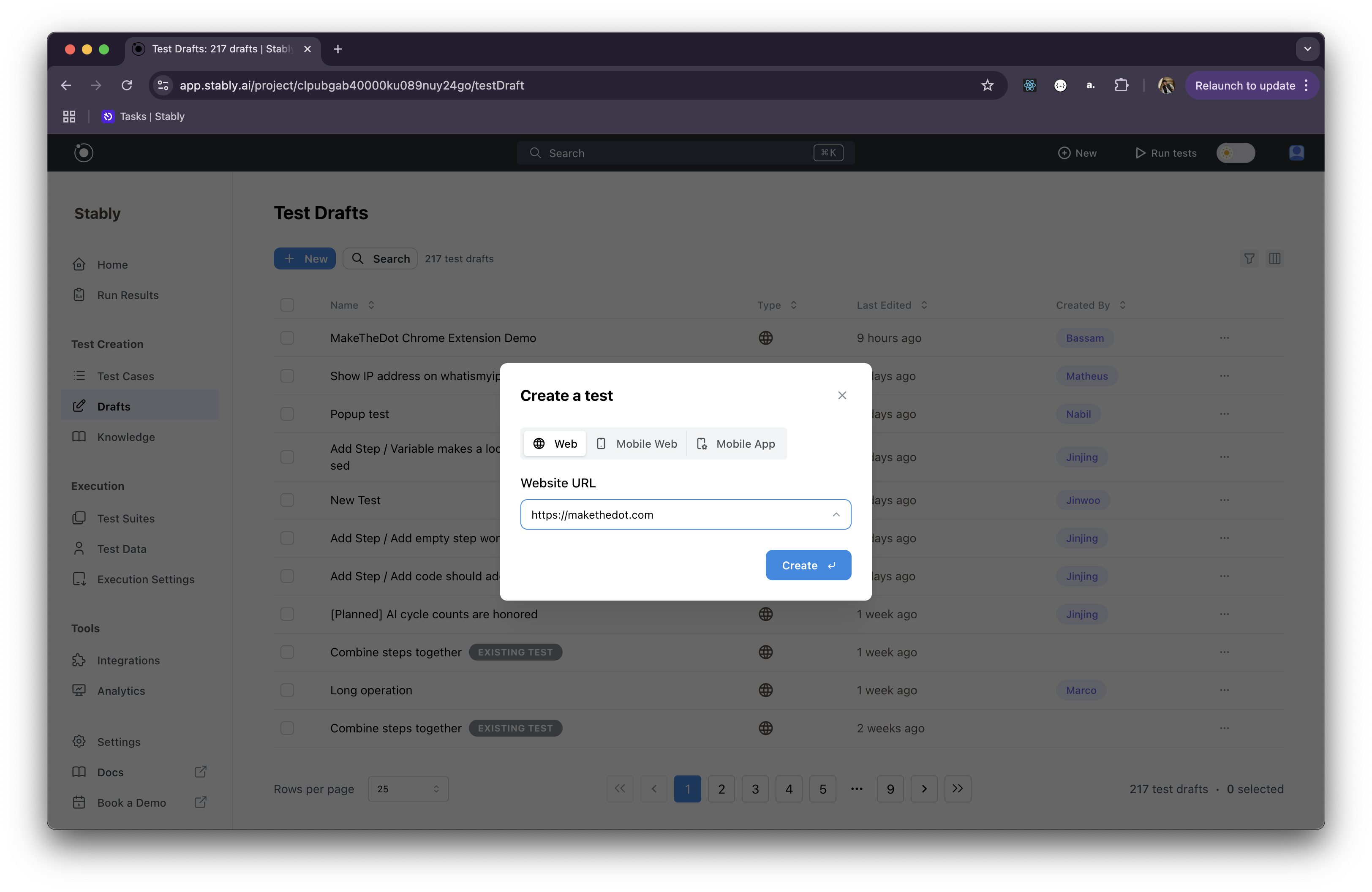The width and height of the screenshot is (1372, 892).
Task: Open row actions for MakeTheDot Chrome Extension Demo
Action: pyautogui.click(x=1225, y=338)
